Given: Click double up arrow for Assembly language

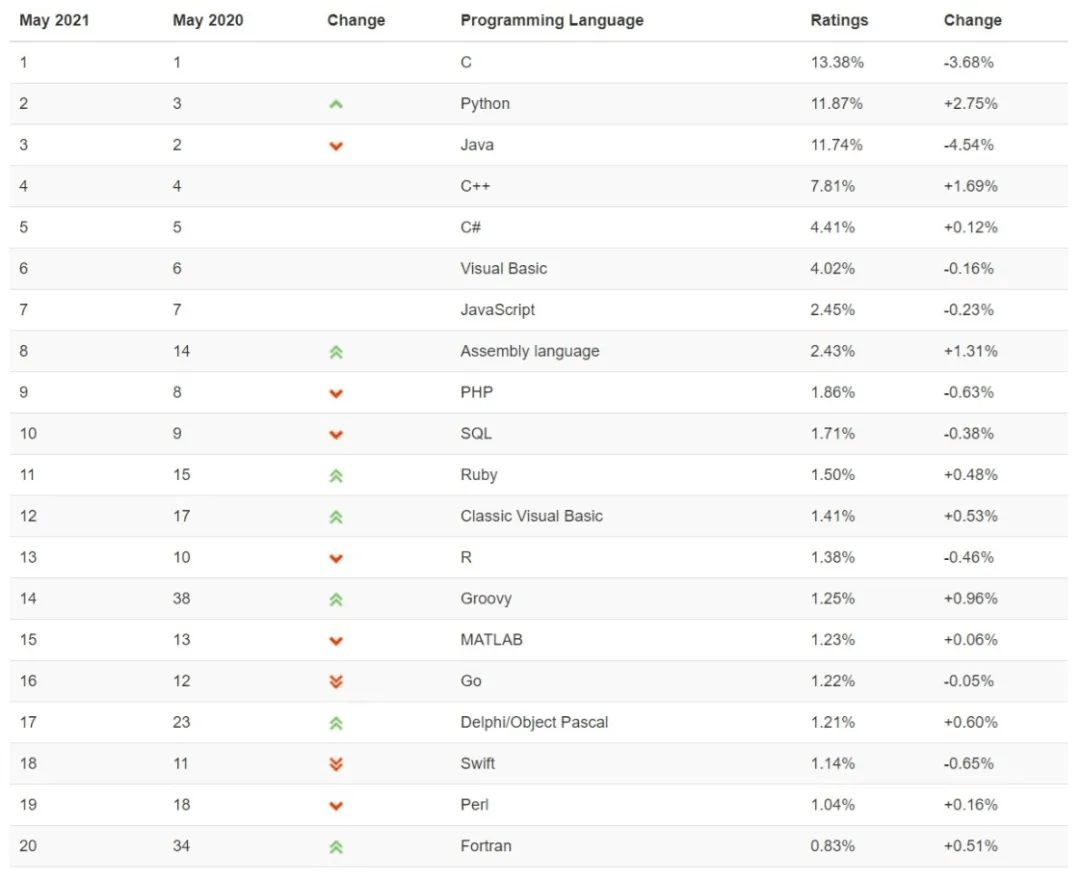Looking at the screenshot, I should point(336,352).
